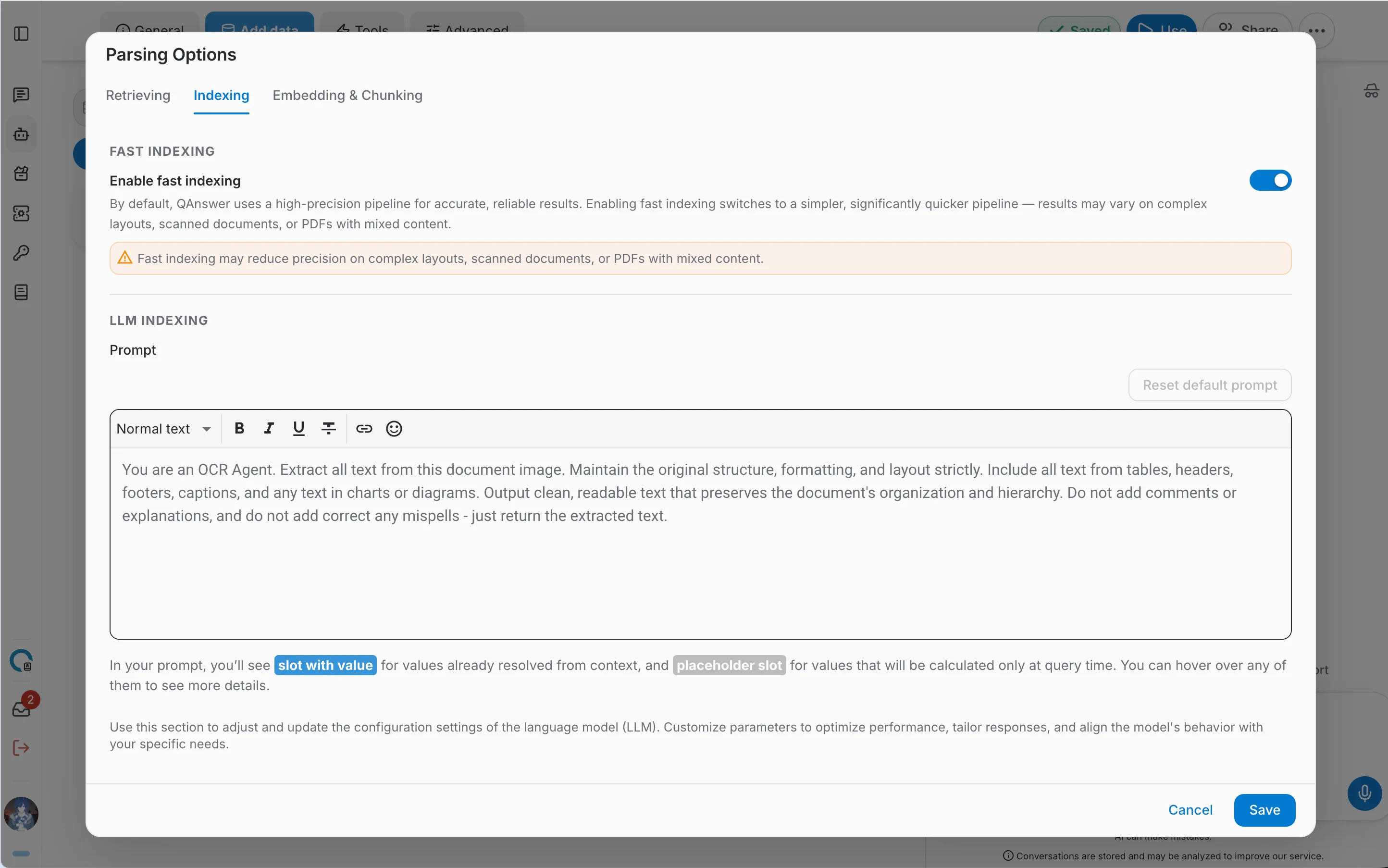Toggle bold formatting in prompt editor

239,428
